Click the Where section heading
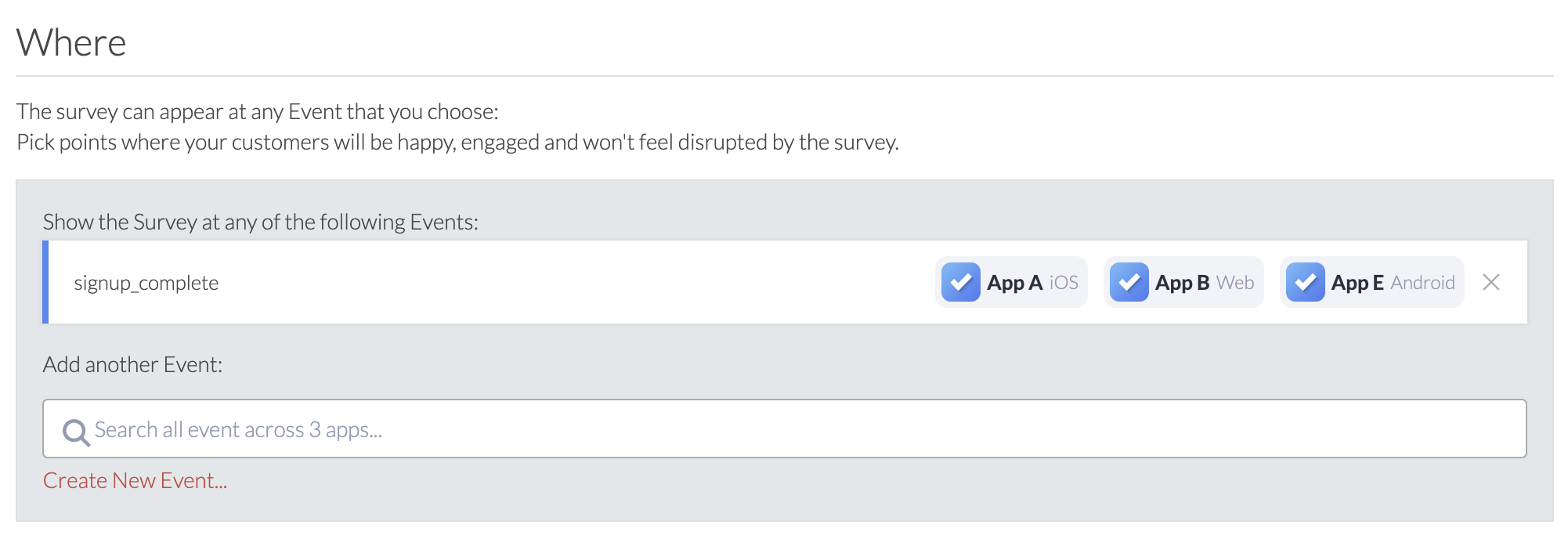The width and height of the screenshot is (1568, 539). point(71,42)
